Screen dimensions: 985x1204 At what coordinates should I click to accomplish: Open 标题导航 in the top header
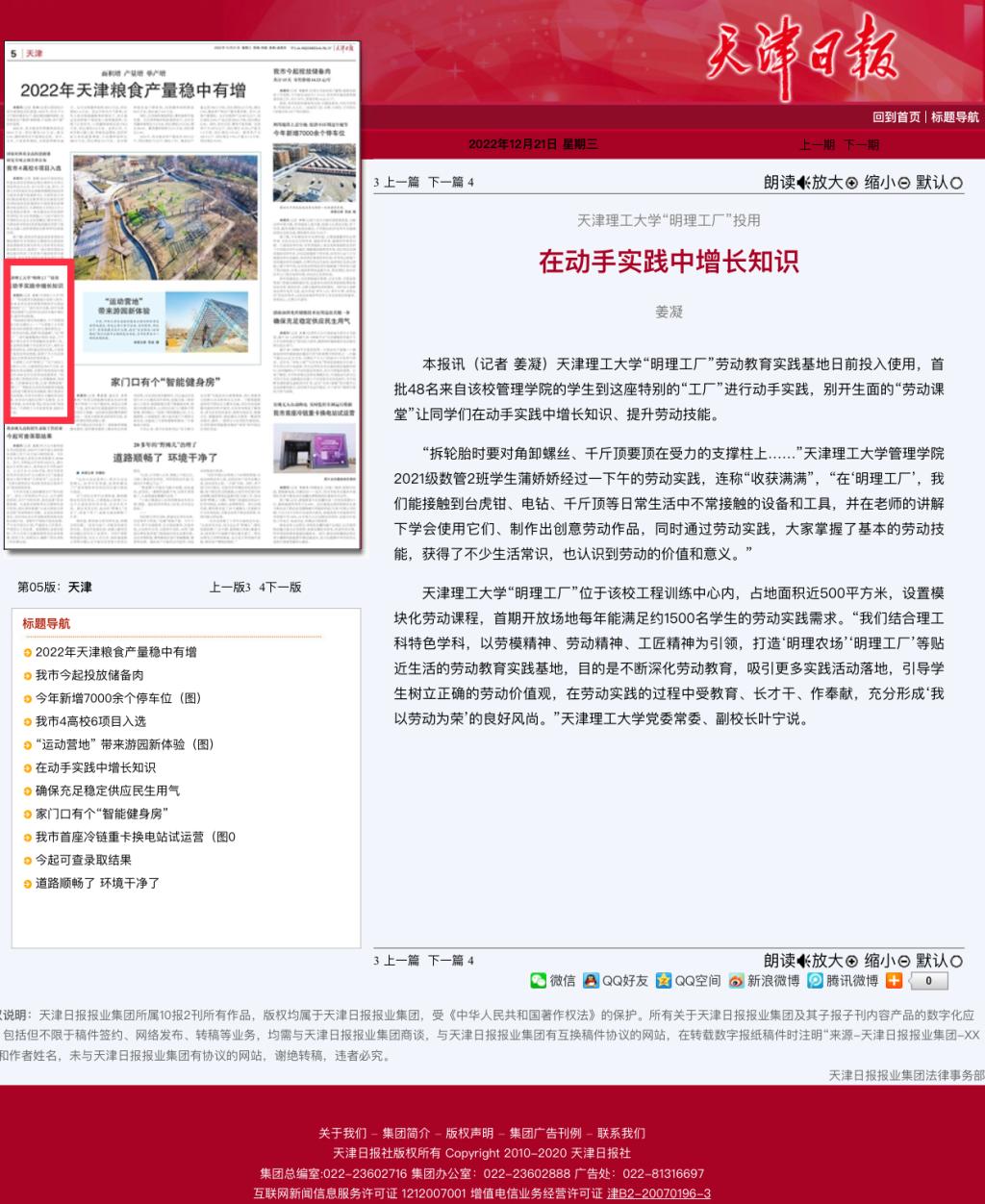pos(954,117)
